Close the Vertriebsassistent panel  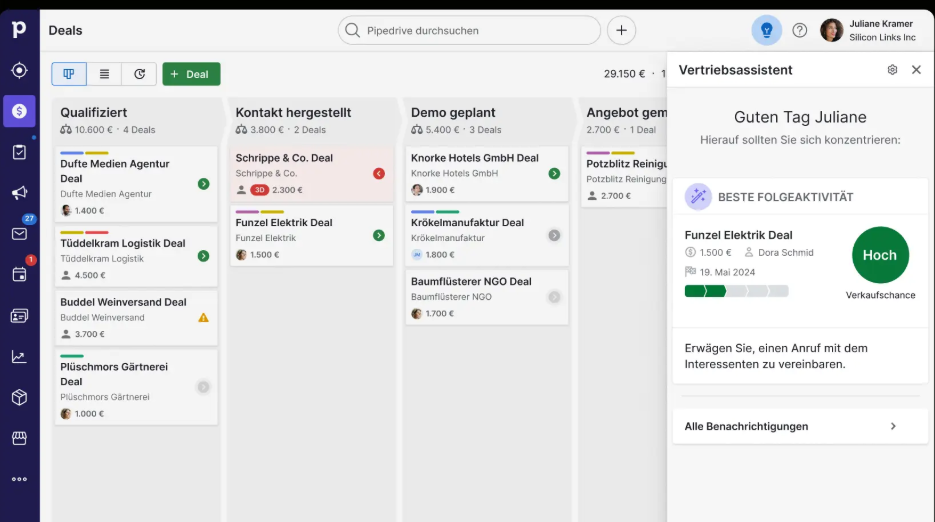[x=917, y=70]
